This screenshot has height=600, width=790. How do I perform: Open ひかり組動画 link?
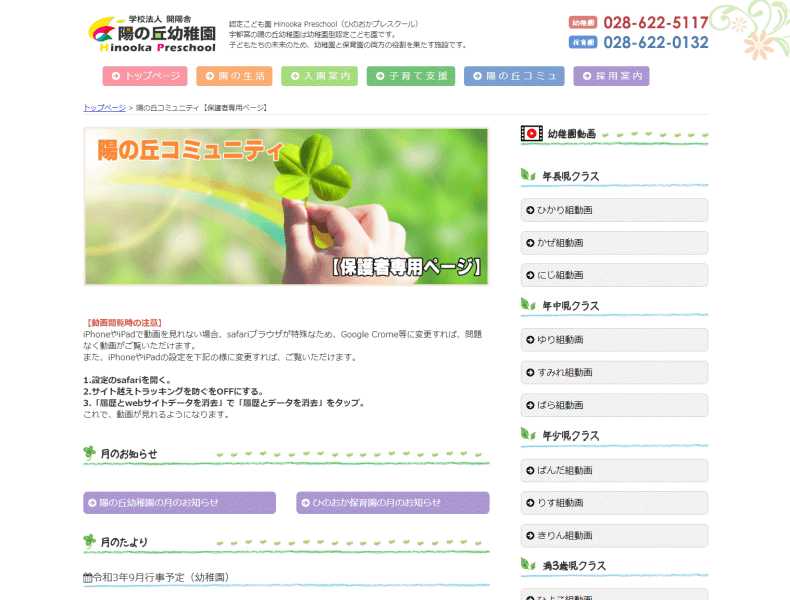[x=614, y=210]
